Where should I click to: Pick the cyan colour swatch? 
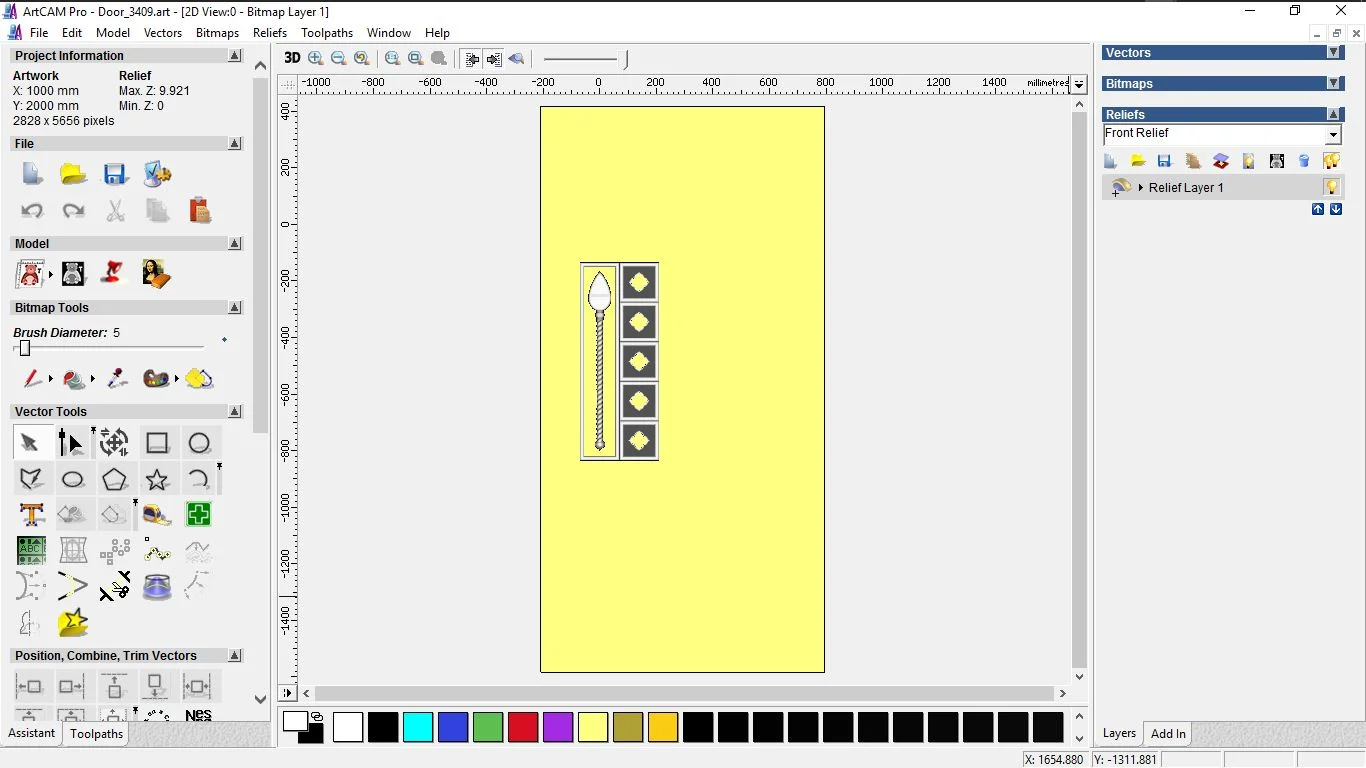[418, 727]
